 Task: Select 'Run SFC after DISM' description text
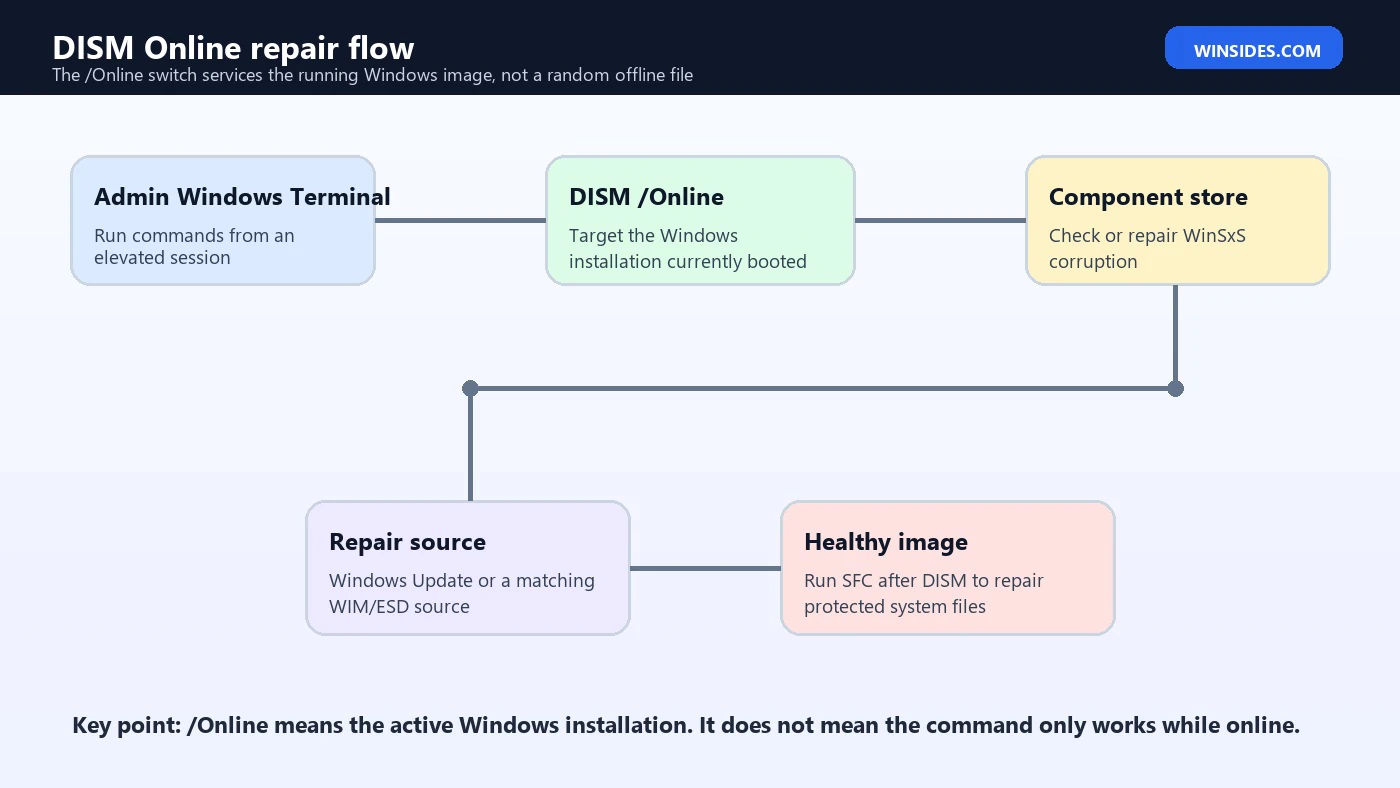(924, 593)
